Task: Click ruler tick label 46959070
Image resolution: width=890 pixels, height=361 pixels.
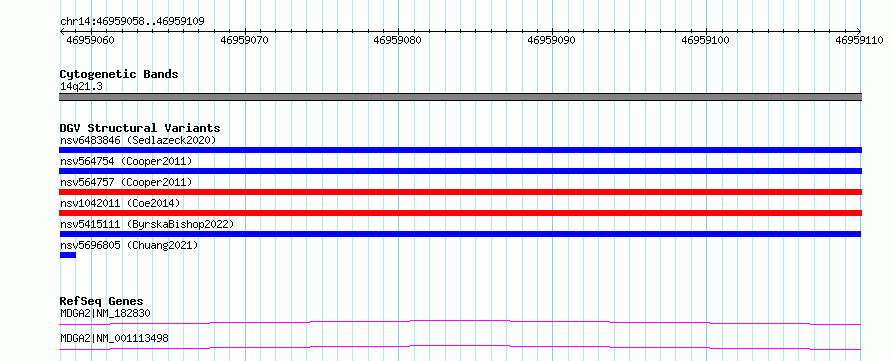Action: click(x=245, y=40)
